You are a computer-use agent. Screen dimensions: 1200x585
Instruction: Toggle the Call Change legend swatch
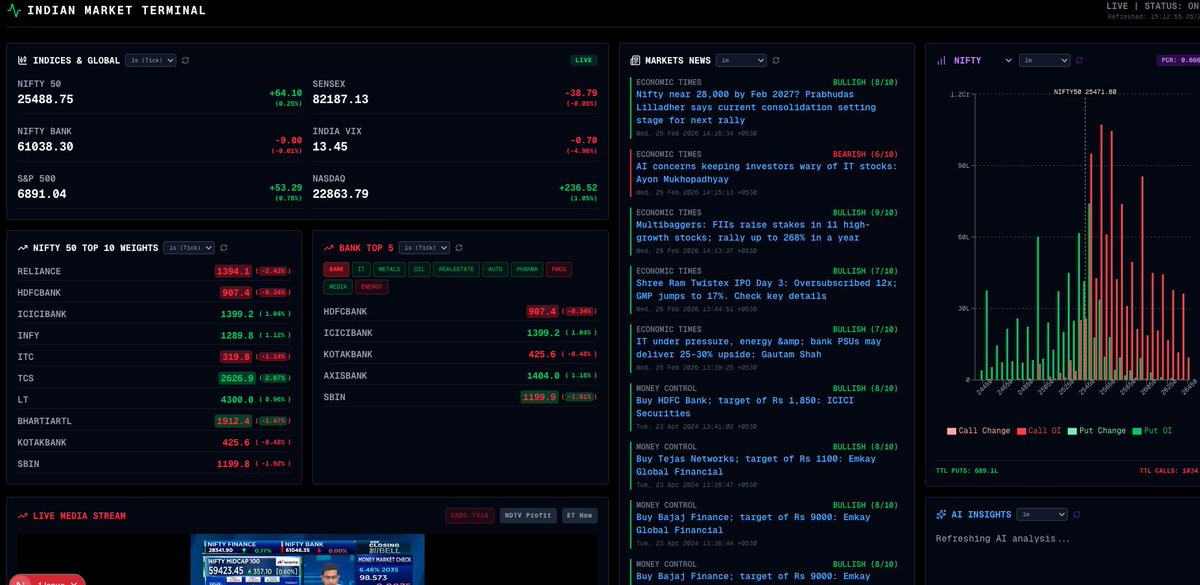click(951, 431)
